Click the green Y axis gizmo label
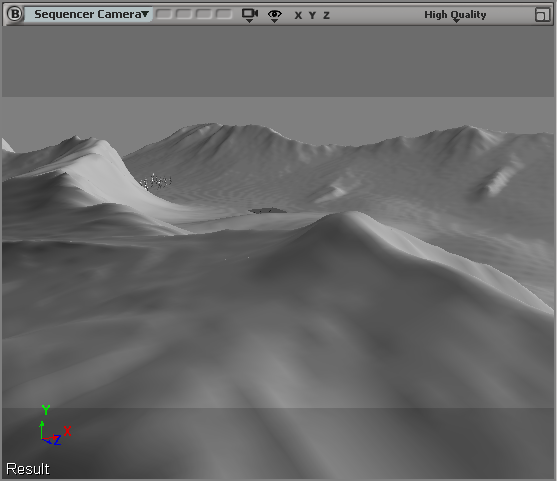This screenshot has width=557, height=481. pyautogui.click(x=46, y=410)
